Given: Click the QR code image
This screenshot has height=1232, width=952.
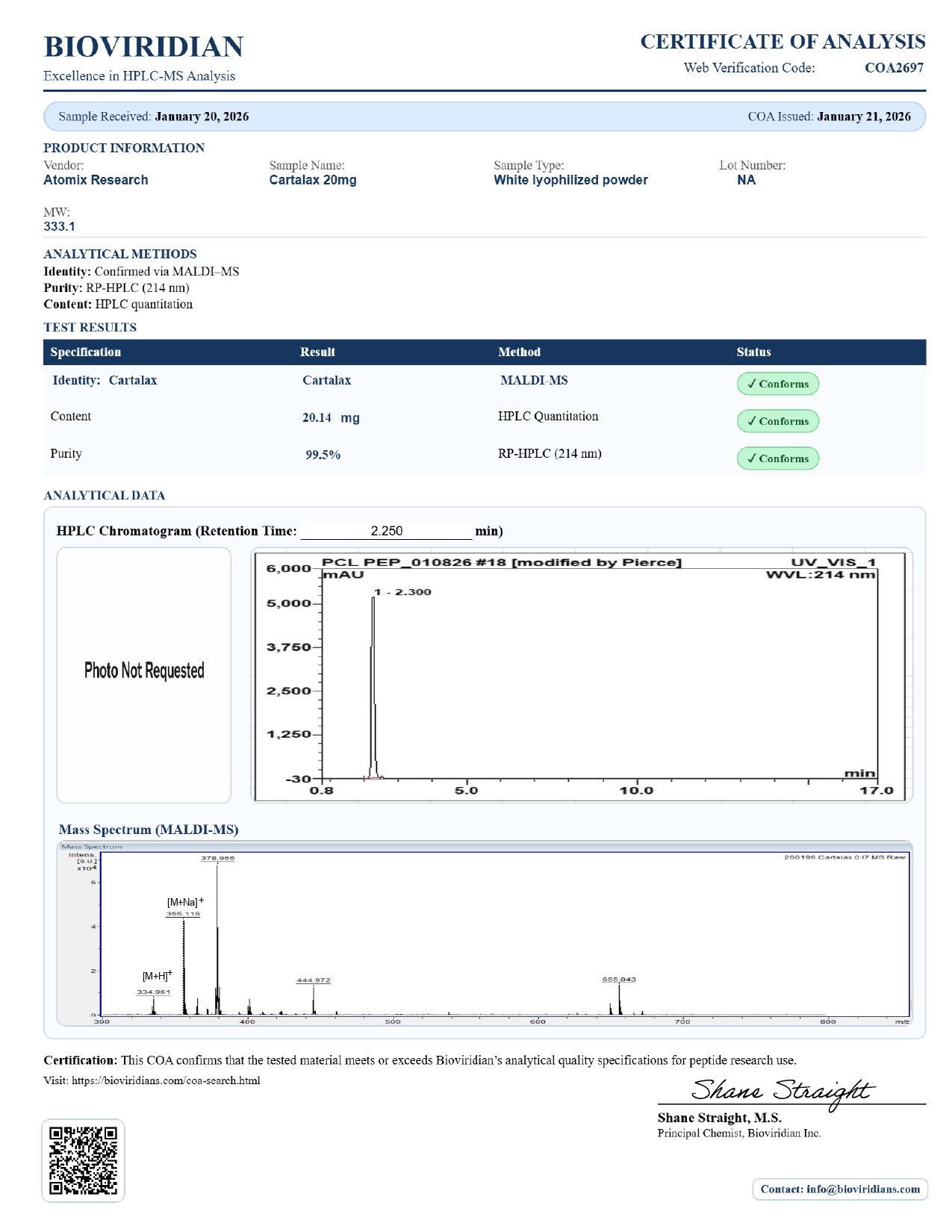Looking at the screenshot, I should pos(83,1160).
